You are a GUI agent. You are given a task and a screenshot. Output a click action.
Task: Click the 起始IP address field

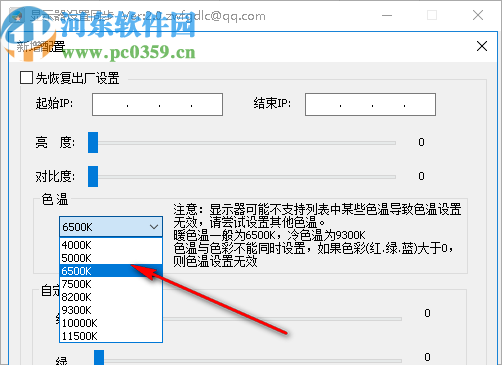click(157, 105)
